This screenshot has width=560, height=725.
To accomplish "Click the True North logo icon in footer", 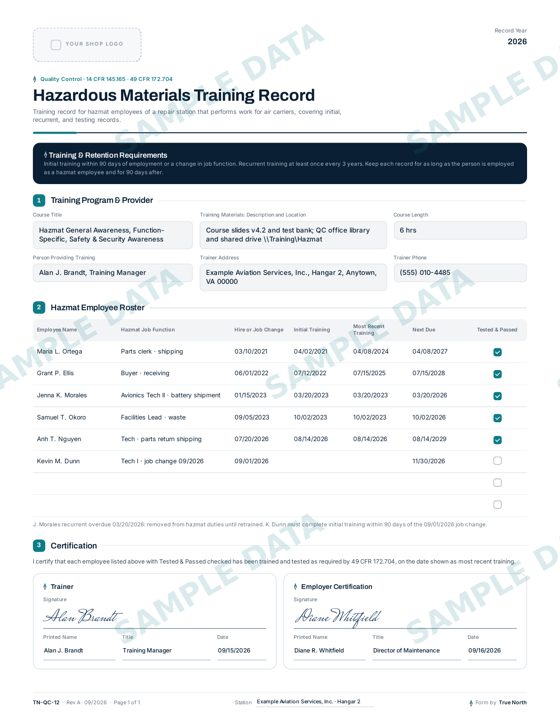I will point(471,702).
